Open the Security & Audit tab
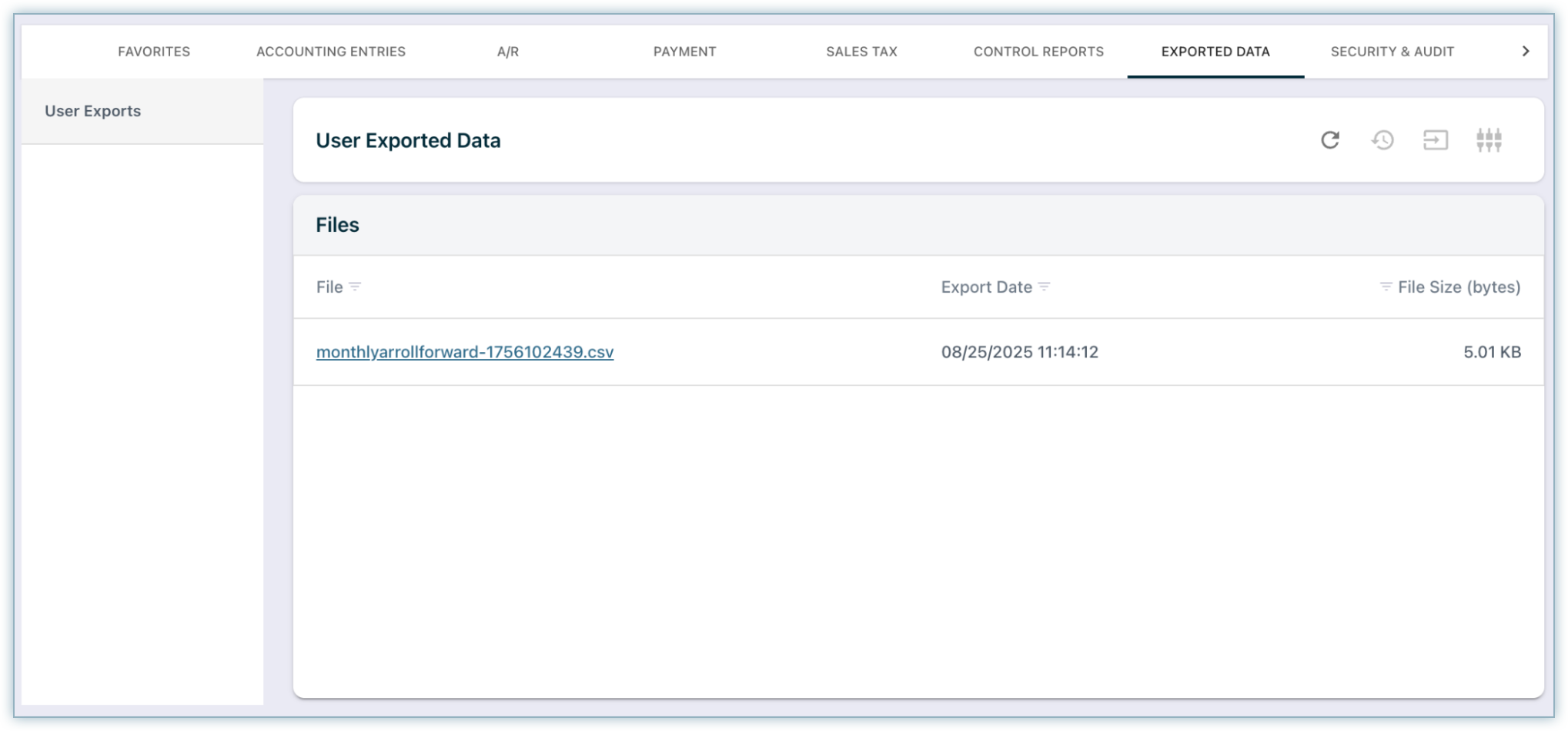1568x731 pixels. (x=1392, y=52)
